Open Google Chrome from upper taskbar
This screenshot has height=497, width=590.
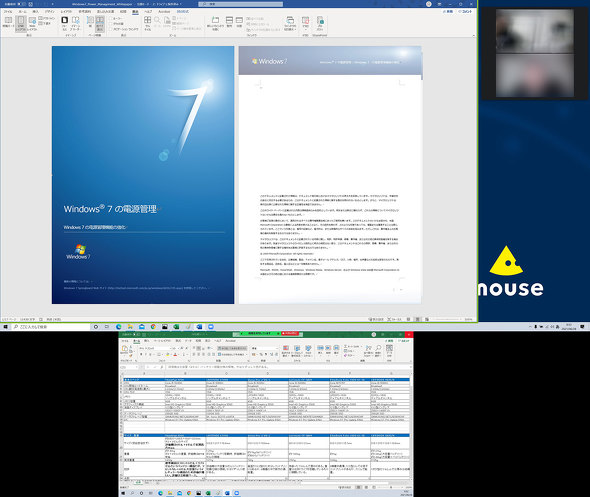click(x=153, y=327)
